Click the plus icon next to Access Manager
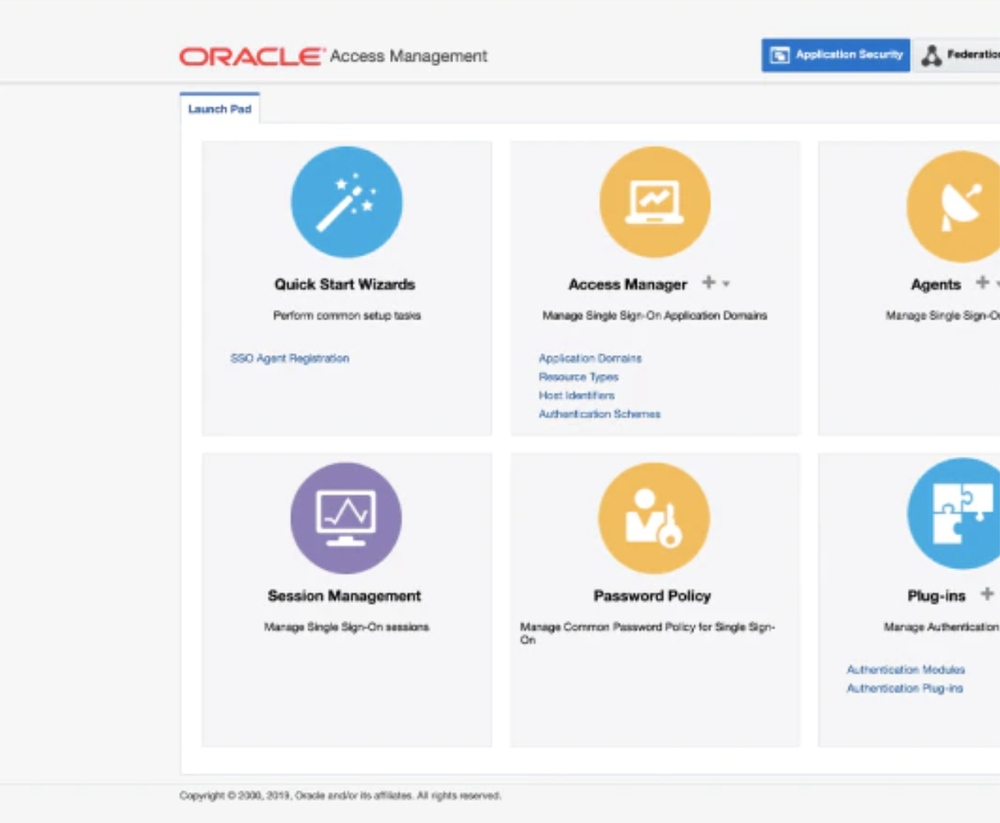This screenshot has width=1000, height=823. pyautogui.click(x=708, y=282)
